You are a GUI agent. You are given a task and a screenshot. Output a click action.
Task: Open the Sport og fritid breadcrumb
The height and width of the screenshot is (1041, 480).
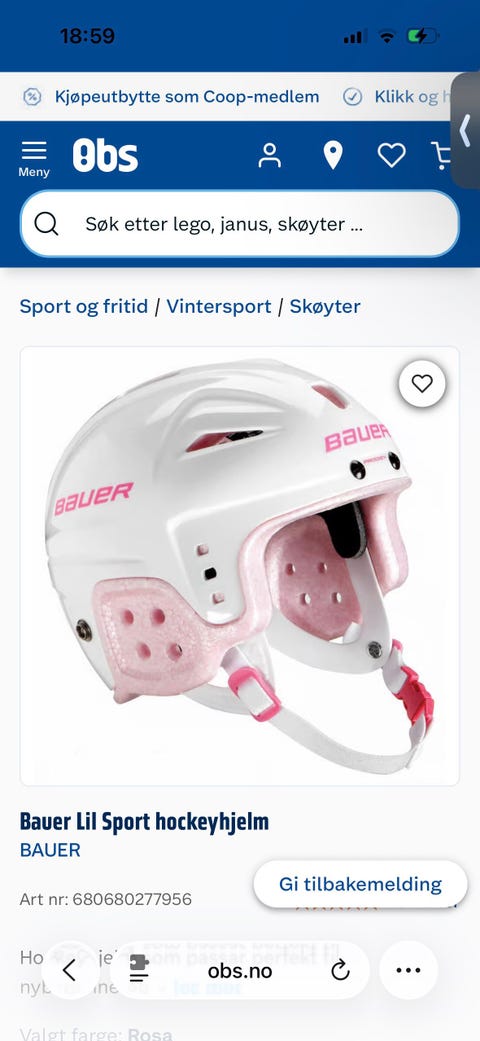(x=84, y=307)
